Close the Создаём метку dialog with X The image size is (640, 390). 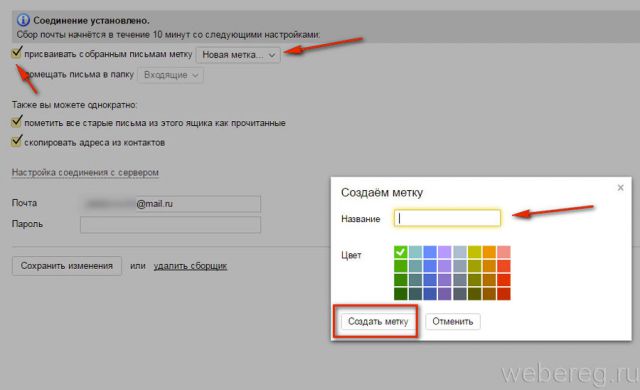pos(620,188)
